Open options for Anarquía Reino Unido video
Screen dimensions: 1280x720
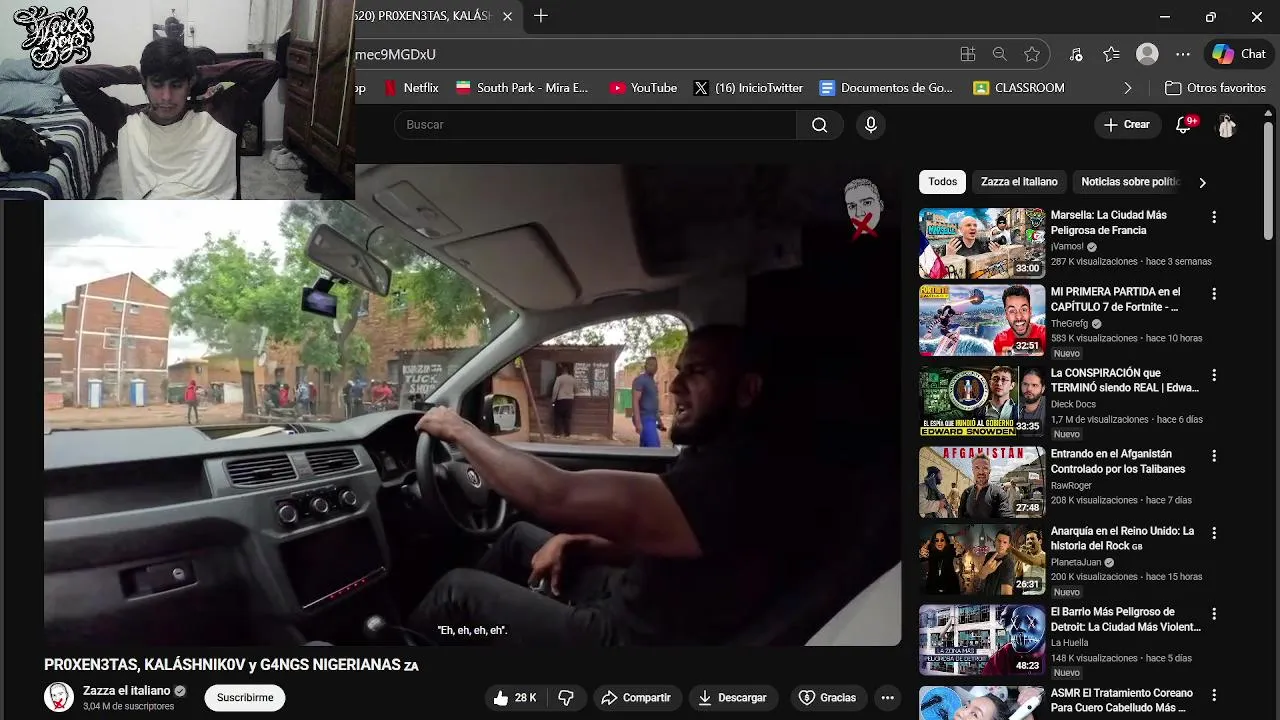1214,533
